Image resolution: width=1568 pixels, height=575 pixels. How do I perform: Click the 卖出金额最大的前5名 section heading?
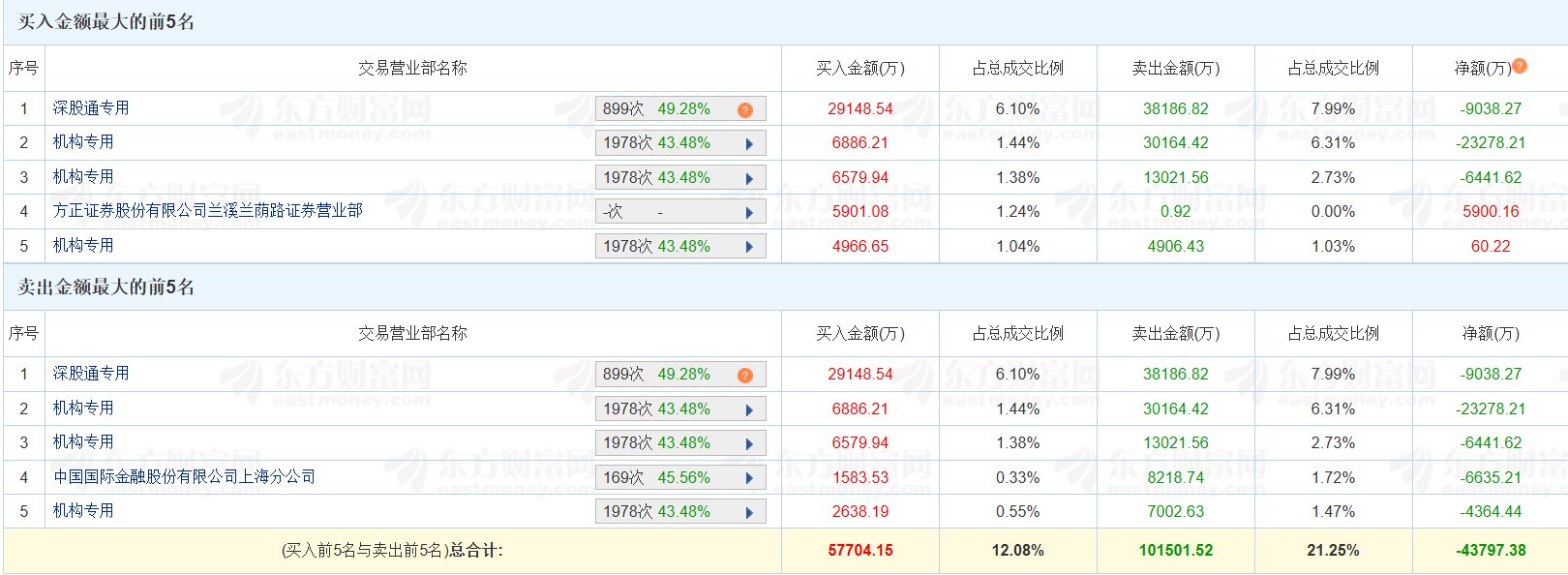pyautogui.click(x=106, y=287)
